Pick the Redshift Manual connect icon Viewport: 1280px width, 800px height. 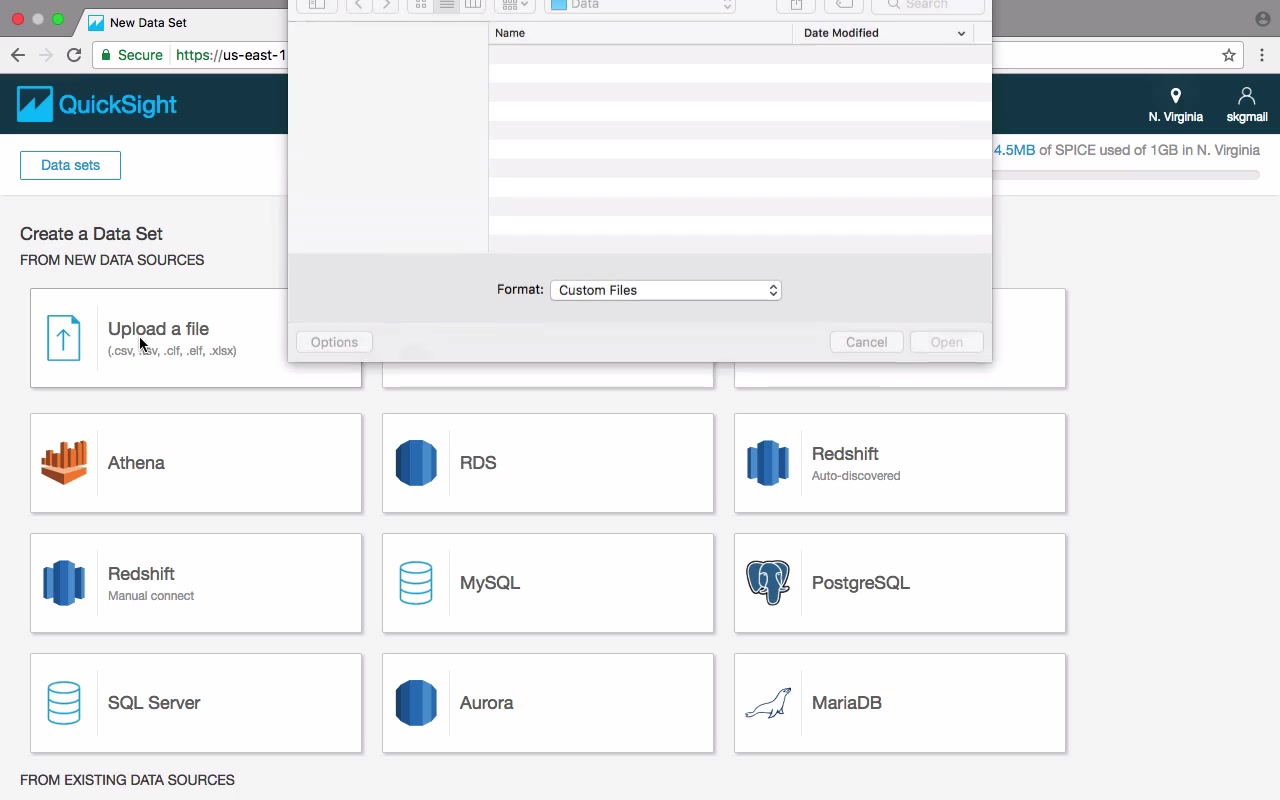(64, 583)
